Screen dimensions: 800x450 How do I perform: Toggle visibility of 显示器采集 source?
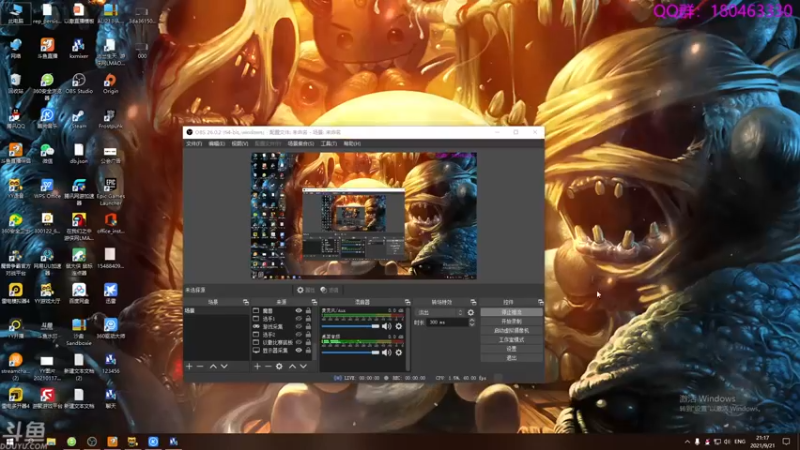tap(299, 351)
